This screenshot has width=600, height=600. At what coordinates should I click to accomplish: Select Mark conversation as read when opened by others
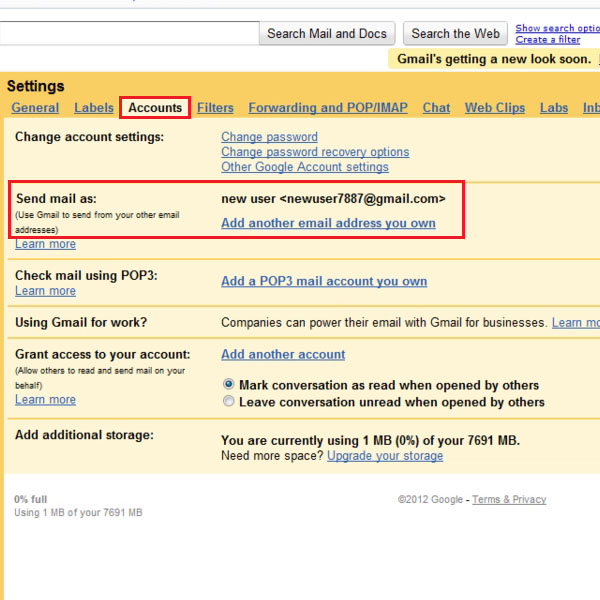[228, 384]
